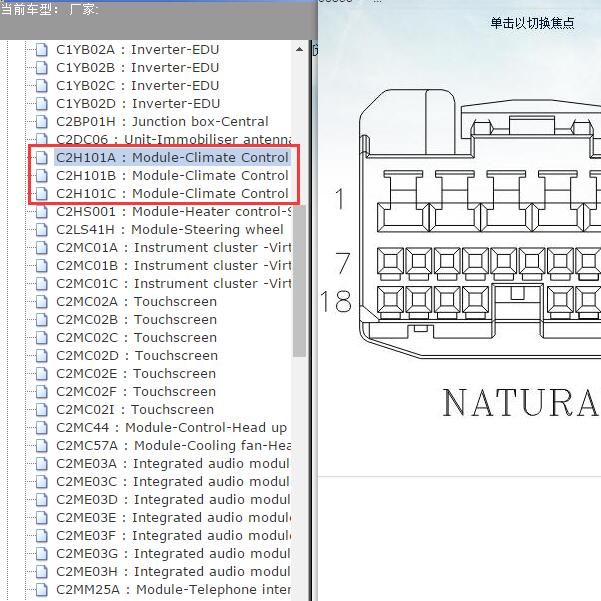The height and width of the screenshot is (601, 601).
Task: Click document icon beside C1YB02B Inverter-EDU
Action: [41, 68]
